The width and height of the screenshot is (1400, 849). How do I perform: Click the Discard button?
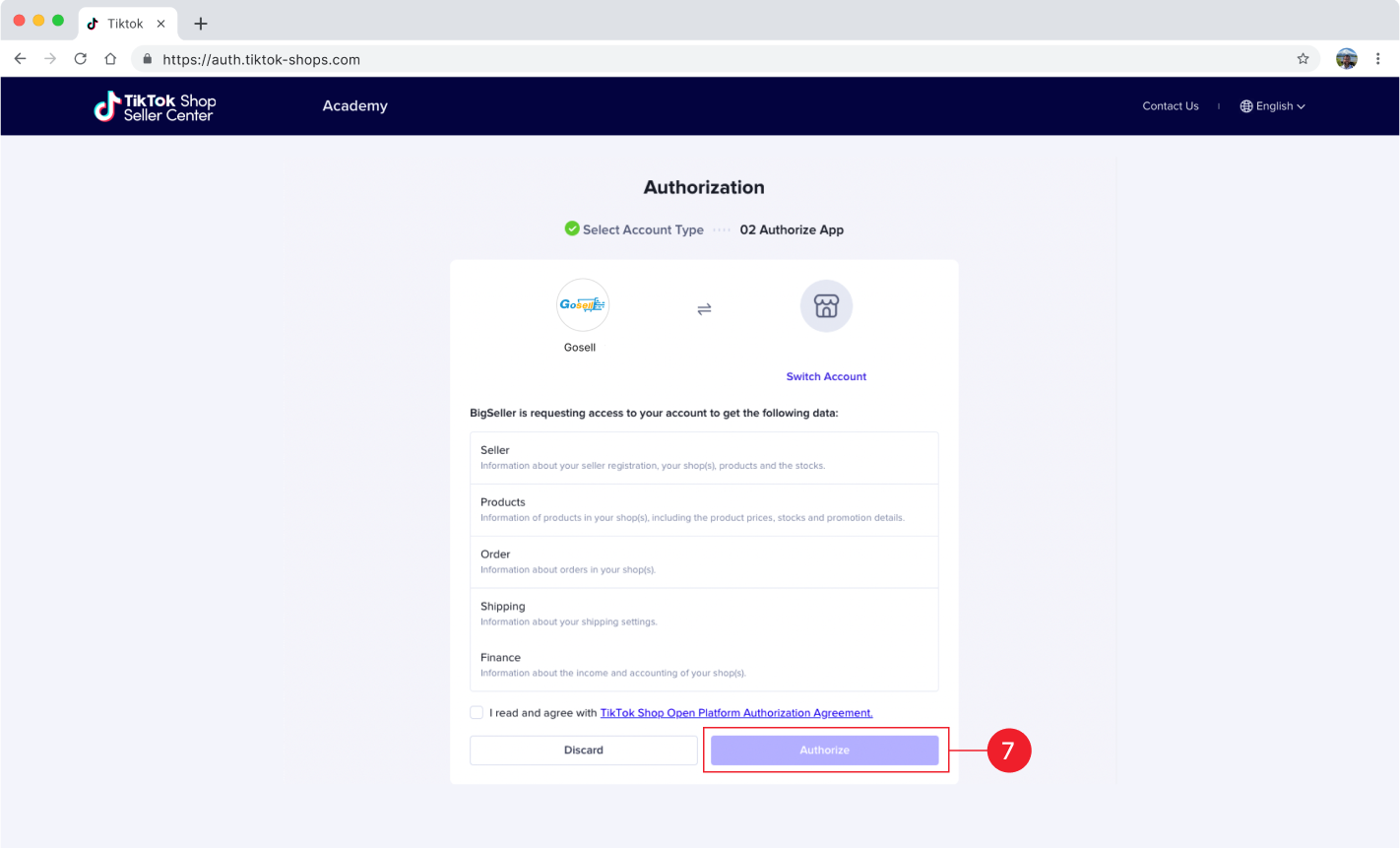[x=584, y=751]
